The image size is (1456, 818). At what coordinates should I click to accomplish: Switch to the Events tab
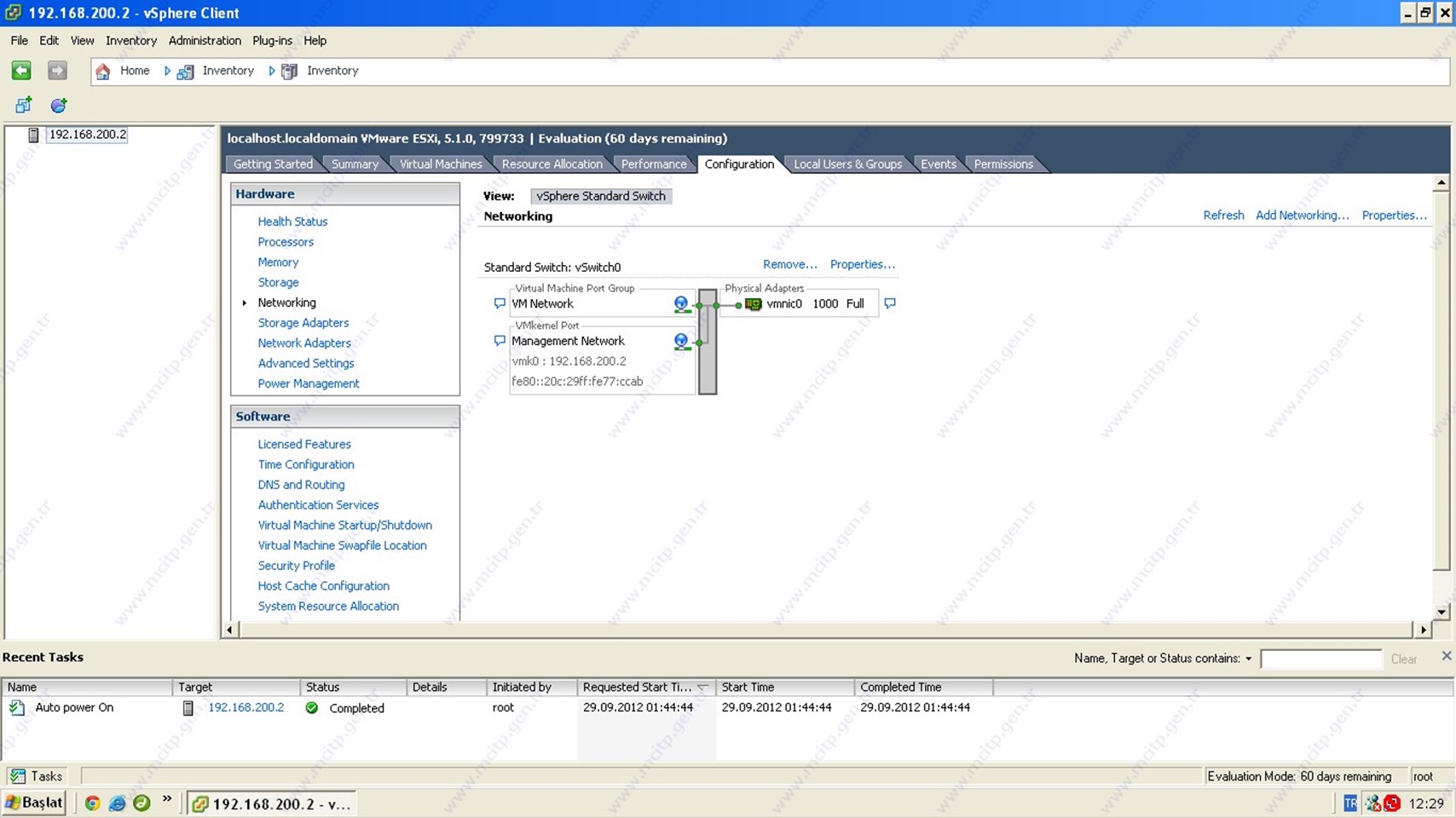pyautogui.click(x=939, y=164)
